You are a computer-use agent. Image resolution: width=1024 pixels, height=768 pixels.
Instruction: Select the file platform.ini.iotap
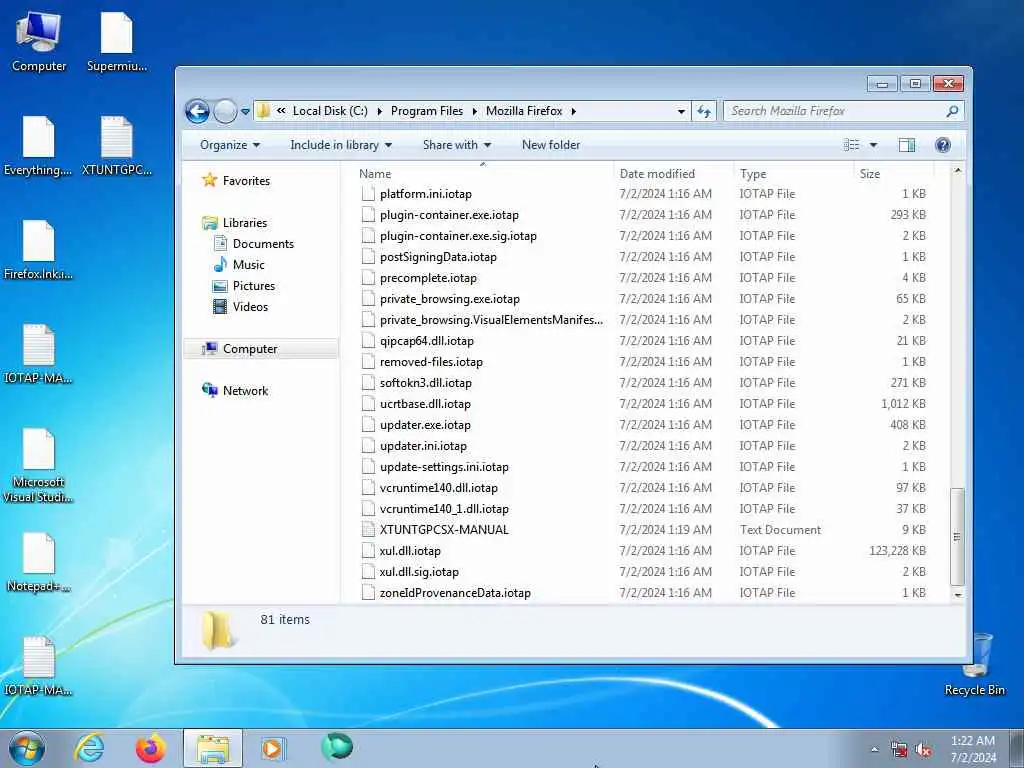[426, 194]
